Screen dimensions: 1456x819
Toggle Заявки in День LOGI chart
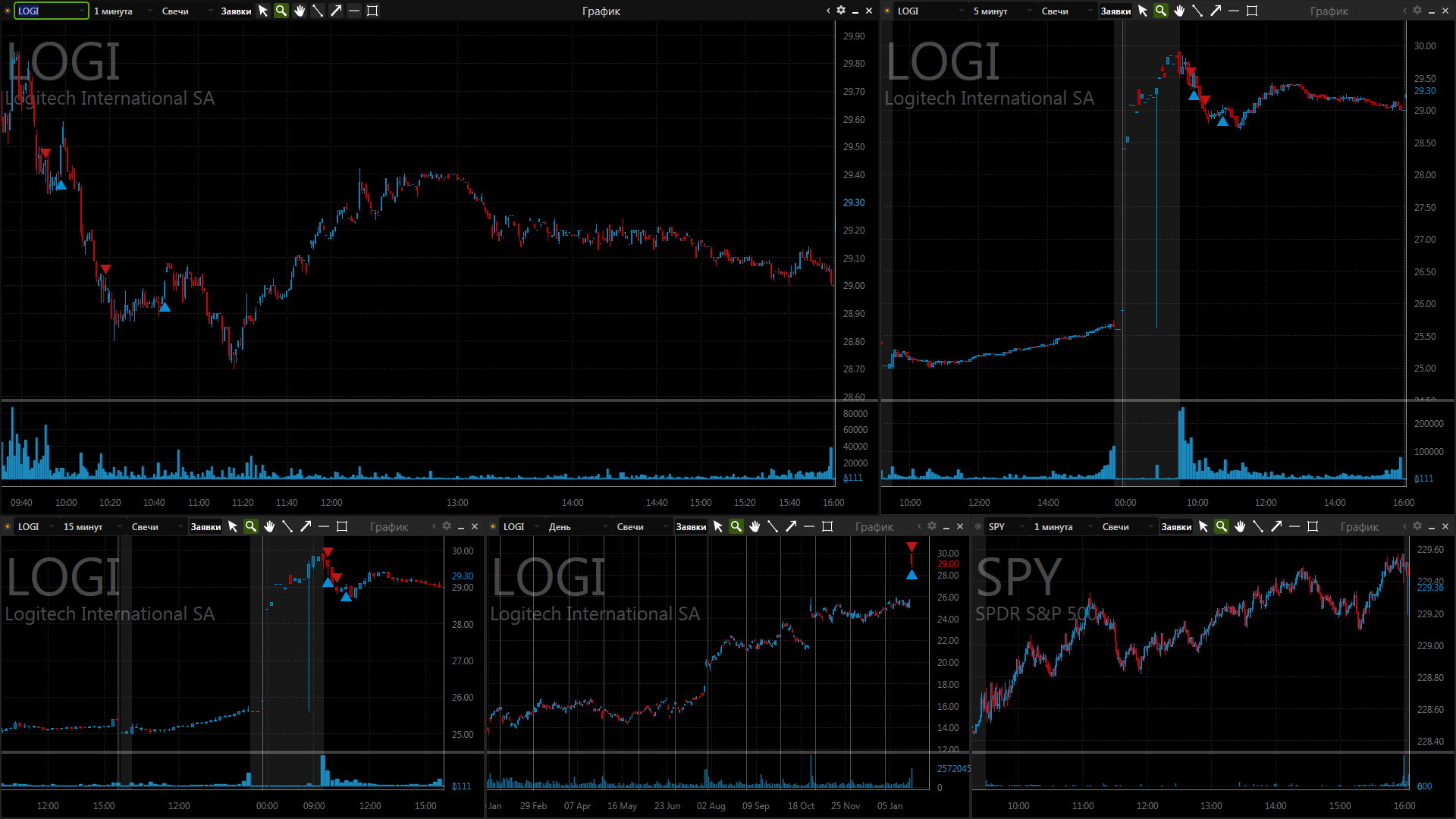[691, 527]
